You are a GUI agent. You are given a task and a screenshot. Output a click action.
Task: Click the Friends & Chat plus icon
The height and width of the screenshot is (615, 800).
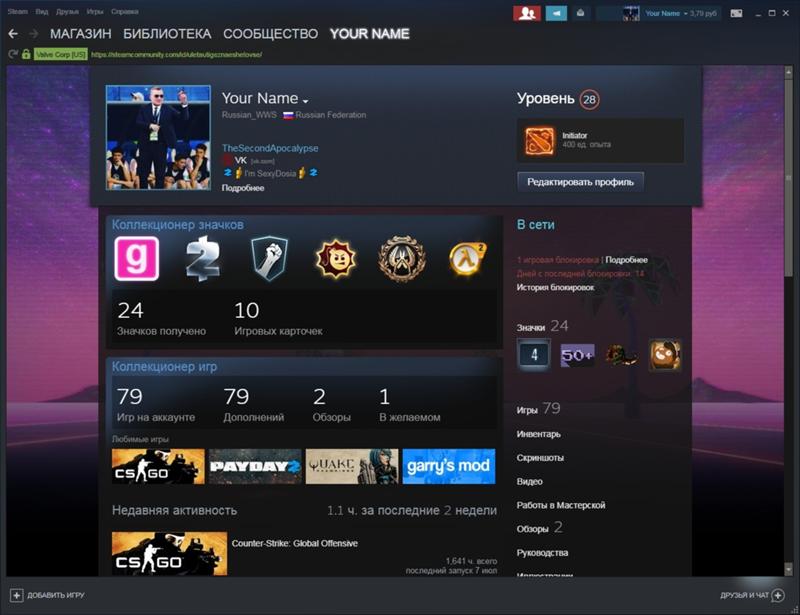778,595
